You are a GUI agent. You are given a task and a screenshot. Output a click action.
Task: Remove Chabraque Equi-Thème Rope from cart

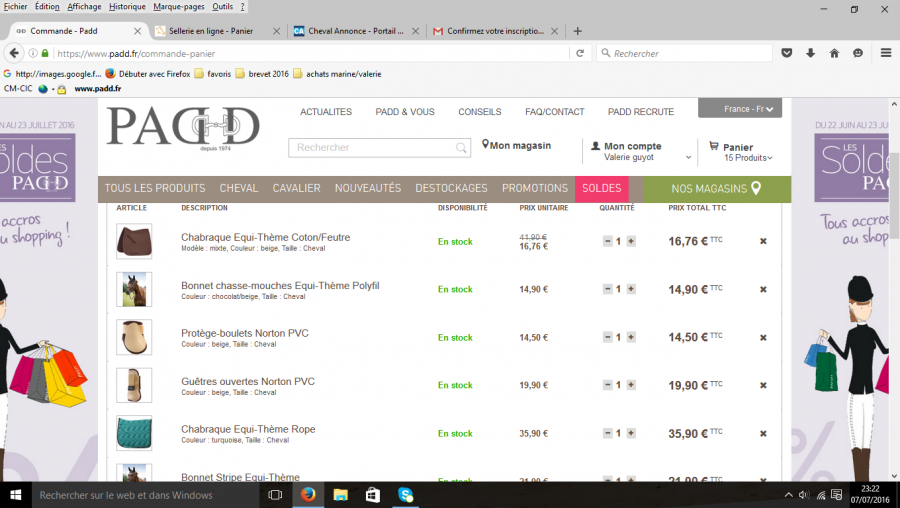[763, 433]
